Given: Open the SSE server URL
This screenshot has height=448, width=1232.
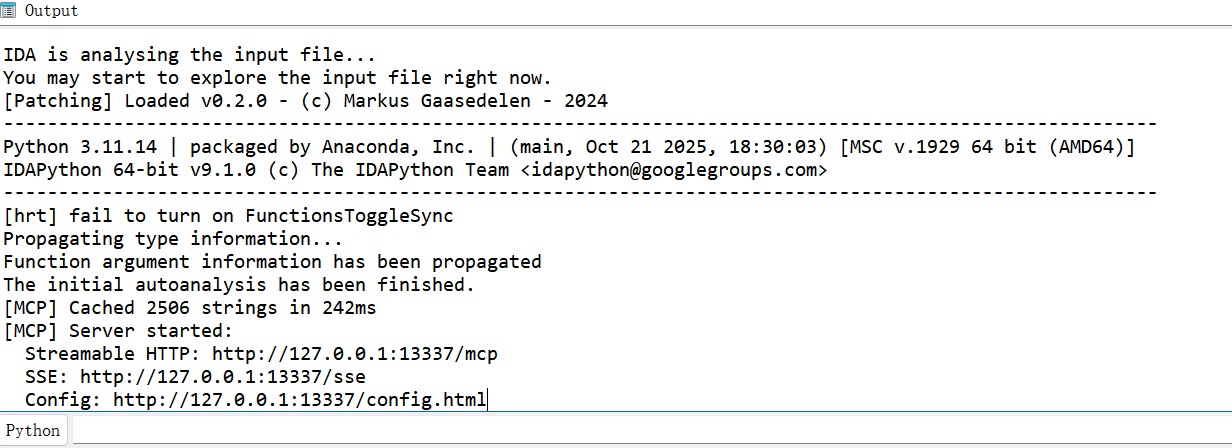Looking at the screenshot, I should click(x=222, y=377).
